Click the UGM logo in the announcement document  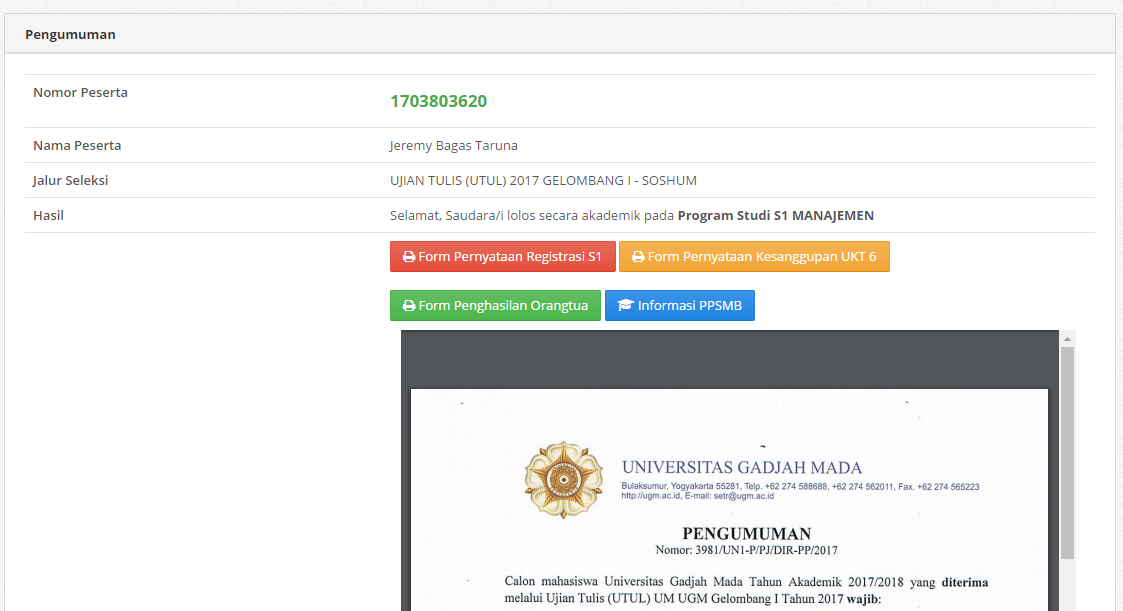pyautogui.click(x=563, y=479)
